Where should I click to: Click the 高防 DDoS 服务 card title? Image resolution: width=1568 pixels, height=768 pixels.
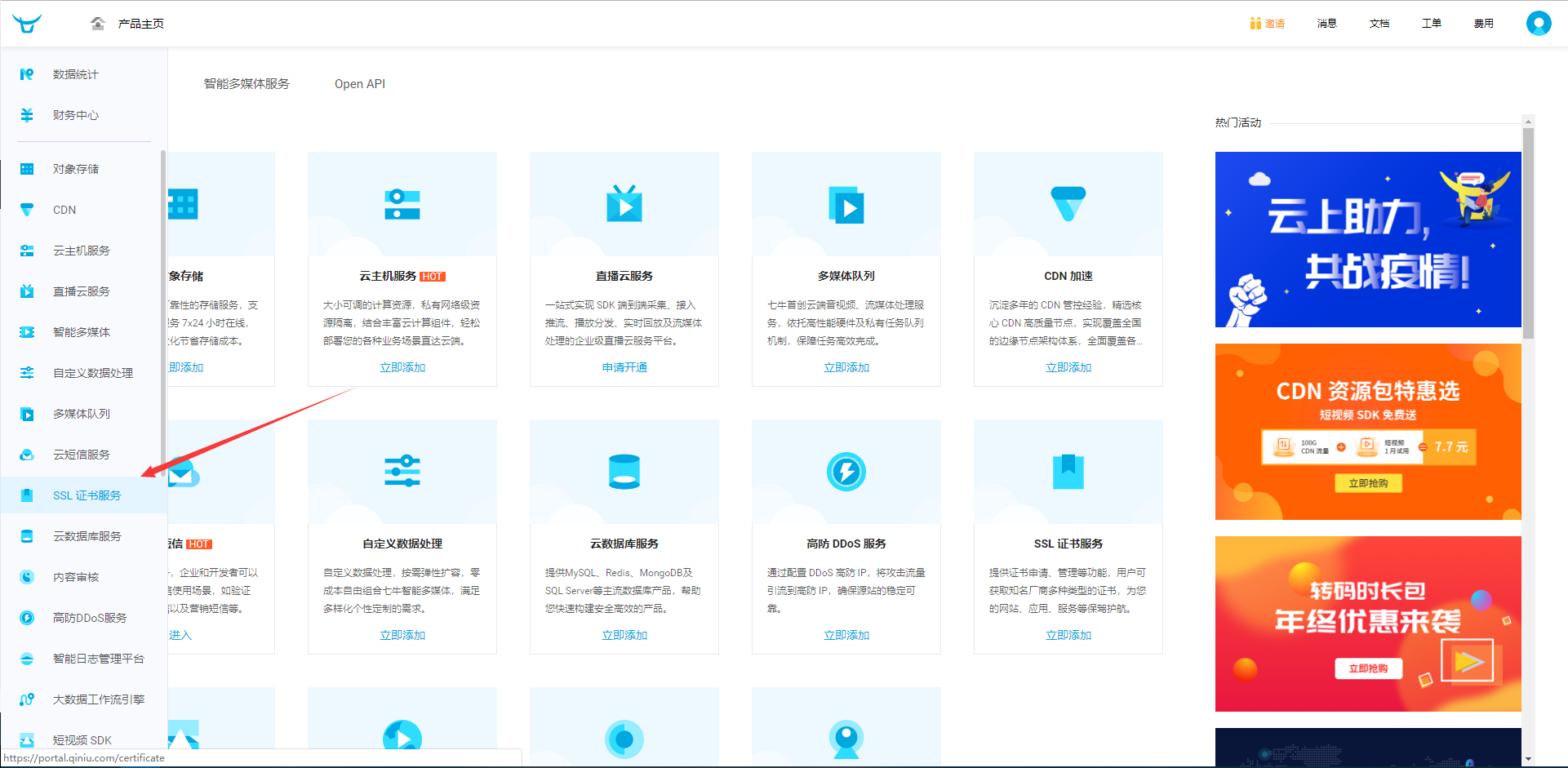[x=846, y=544]
